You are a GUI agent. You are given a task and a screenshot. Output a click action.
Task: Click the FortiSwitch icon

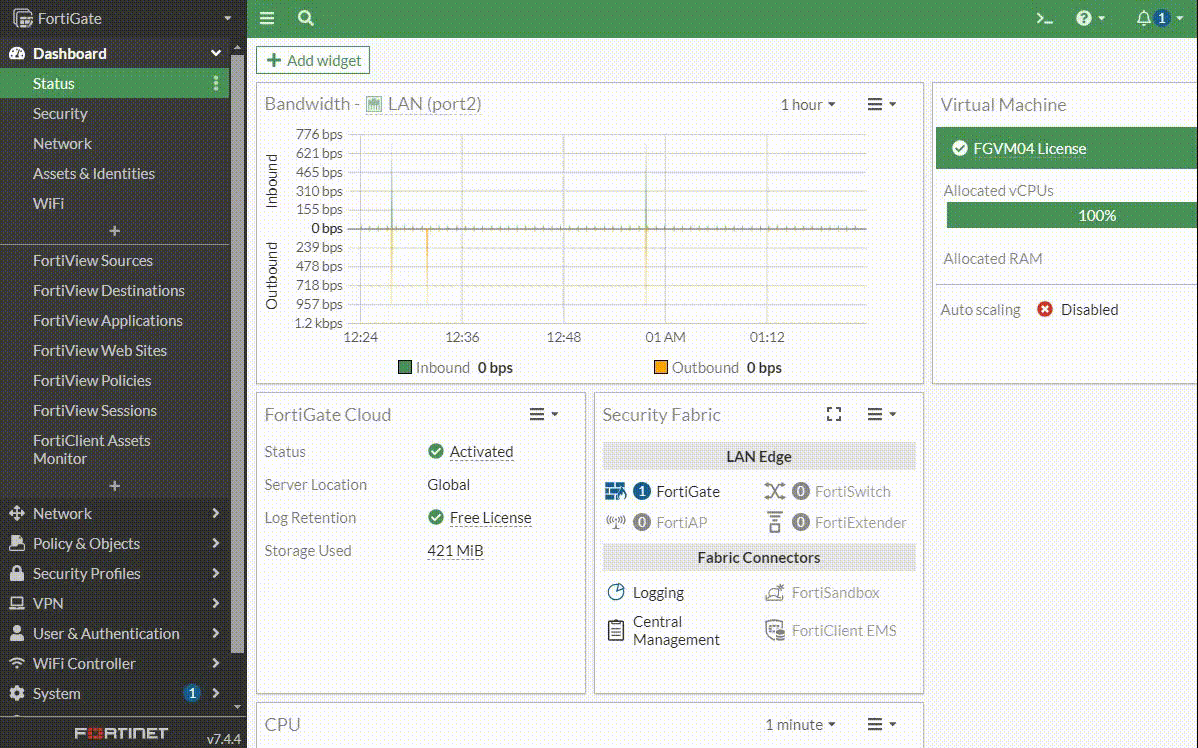click(x=774, y=491)
